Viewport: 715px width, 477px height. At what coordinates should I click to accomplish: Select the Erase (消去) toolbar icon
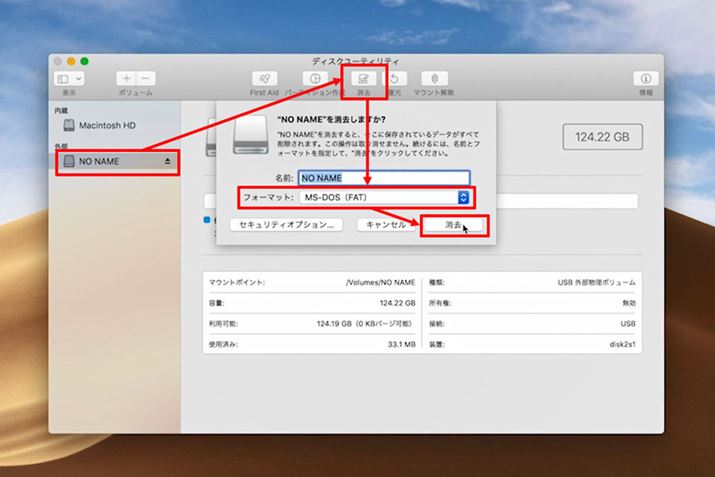pos(363,78)
